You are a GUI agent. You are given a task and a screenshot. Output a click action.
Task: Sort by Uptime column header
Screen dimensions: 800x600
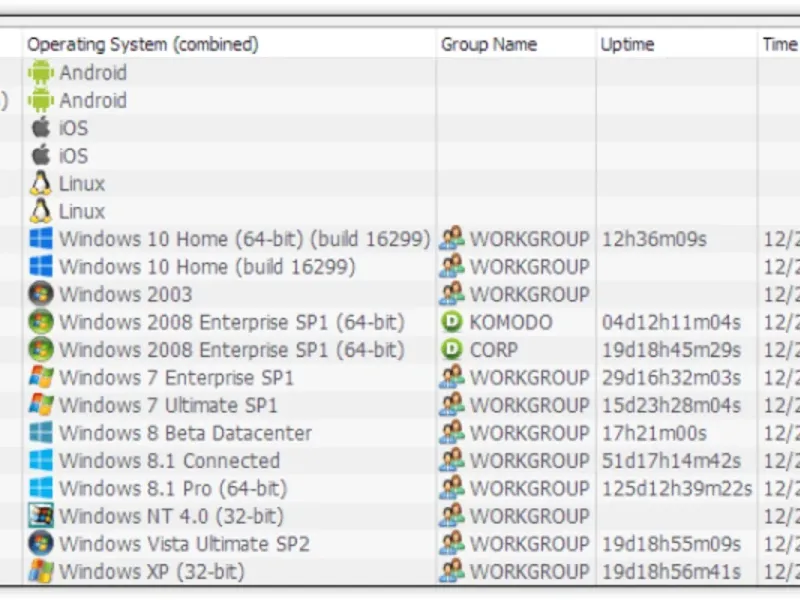point(677,44)
